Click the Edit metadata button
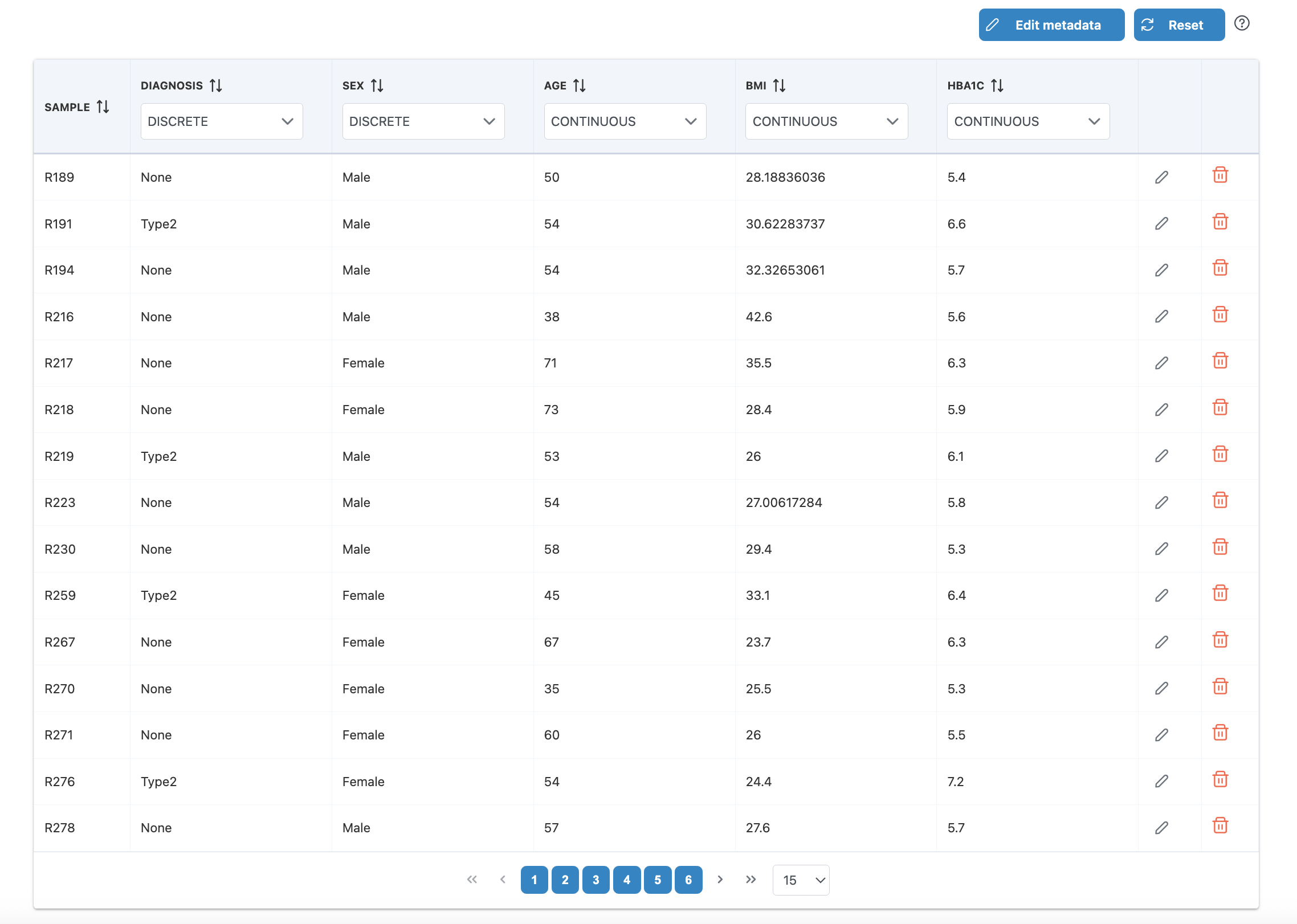Image resolution: width=1297 pixels, height=924 pixels. pyautogui.click(x=1051, y=25)
